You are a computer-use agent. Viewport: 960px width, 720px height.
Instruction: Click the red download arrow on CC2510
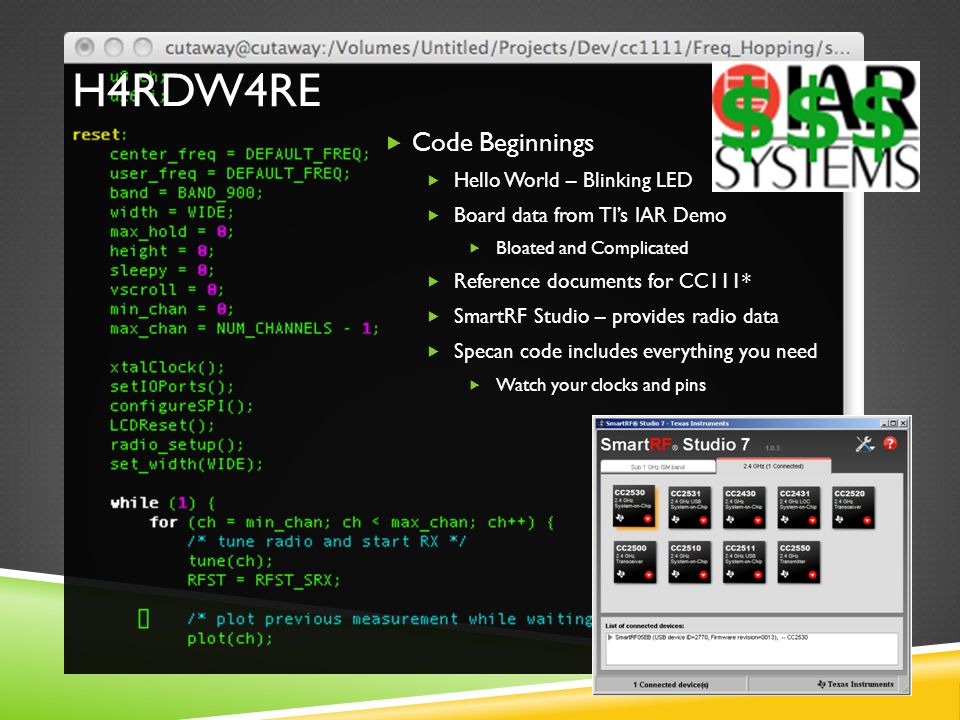[703, 575]
